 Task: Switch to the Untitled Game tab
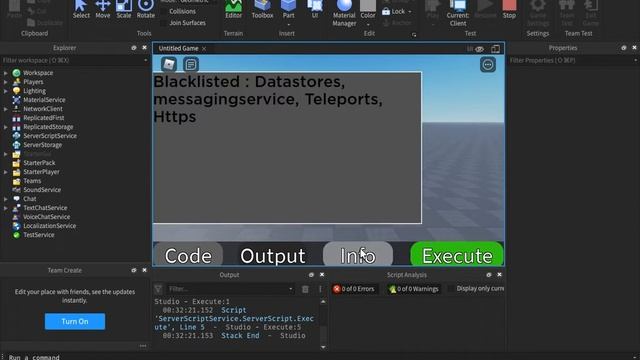coord(178,48)
